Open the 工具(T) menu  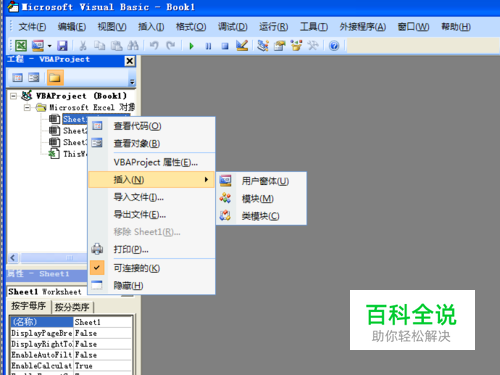point(314,27)
